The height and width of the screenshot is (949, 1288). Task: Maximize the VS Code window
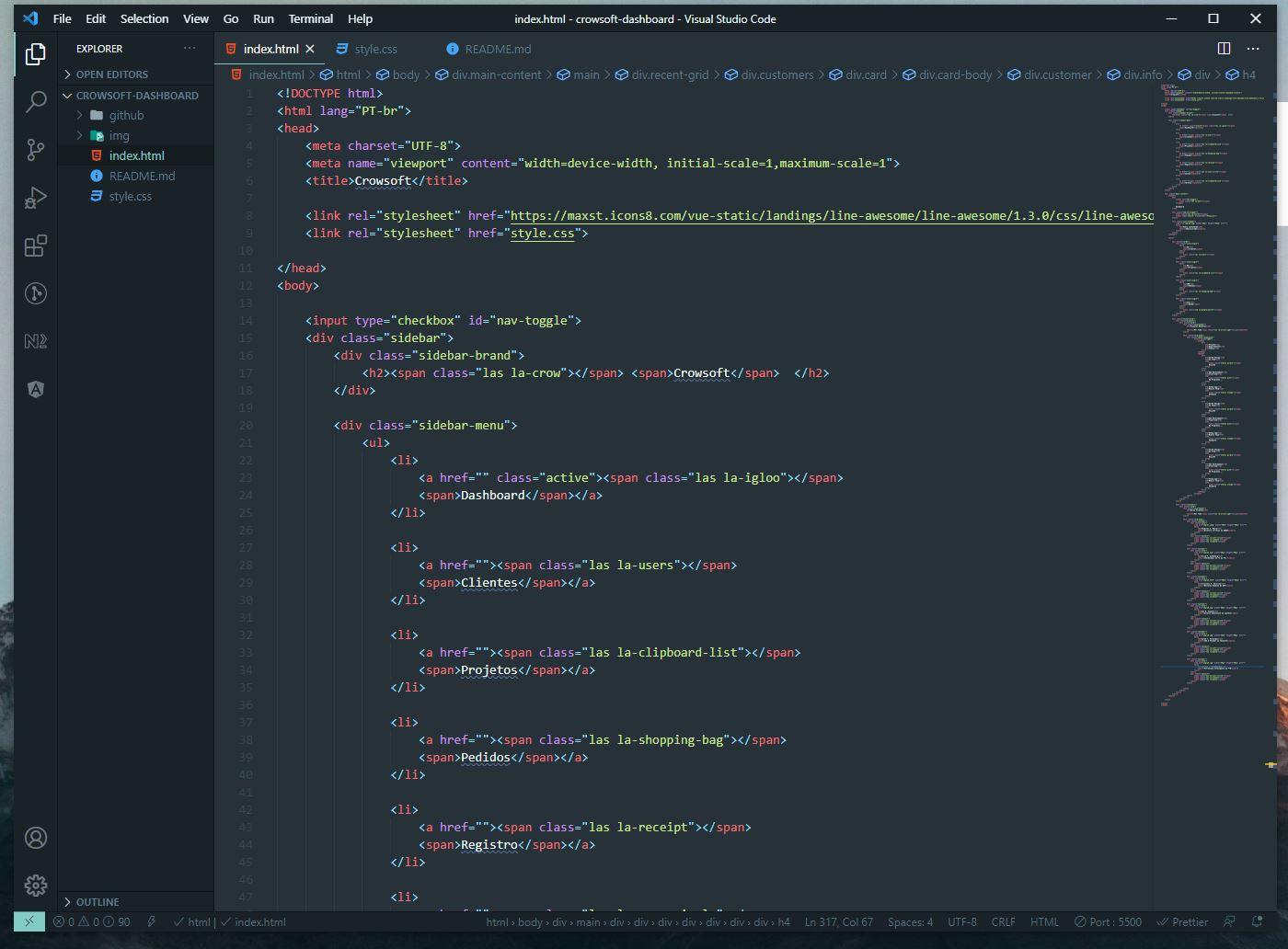pos(1213,18)
